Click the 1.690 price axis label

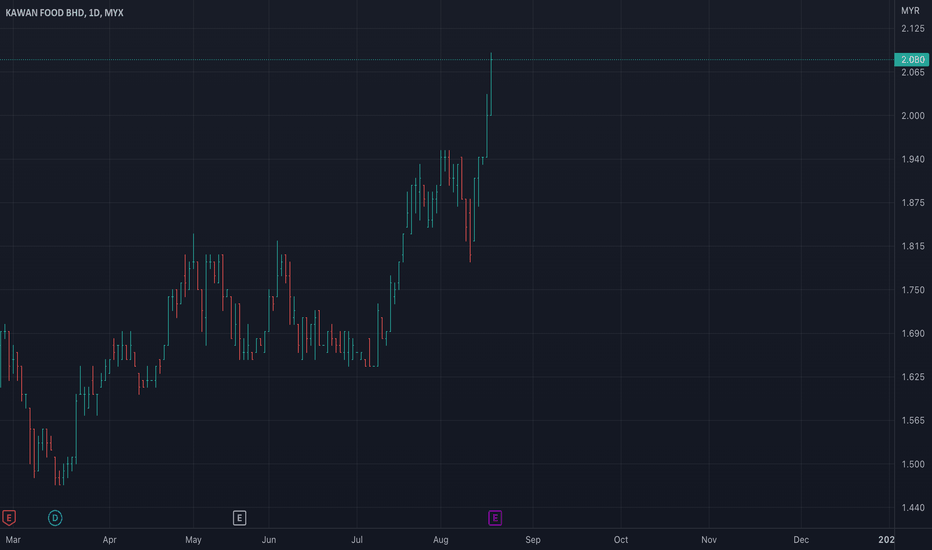[912, 334]
